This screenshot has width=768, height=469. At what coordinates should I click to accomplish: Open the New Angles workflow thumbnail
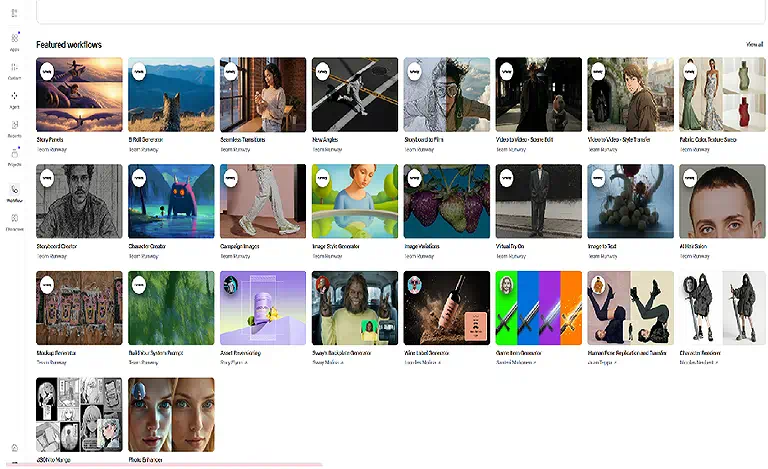coord(355,94)
